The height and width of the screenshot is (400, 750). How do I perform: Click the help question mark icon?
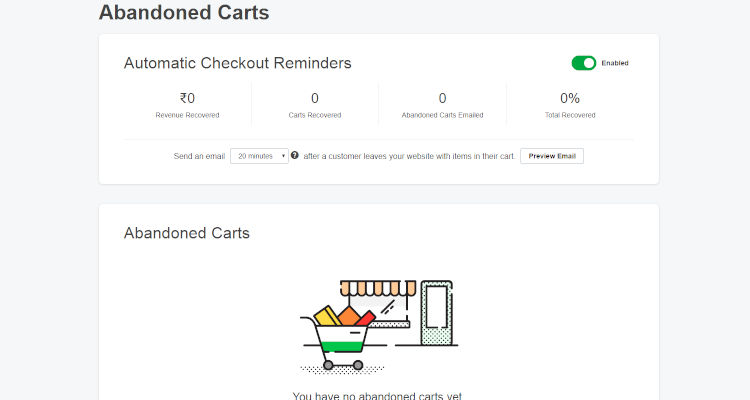click(x=295, y=155)
